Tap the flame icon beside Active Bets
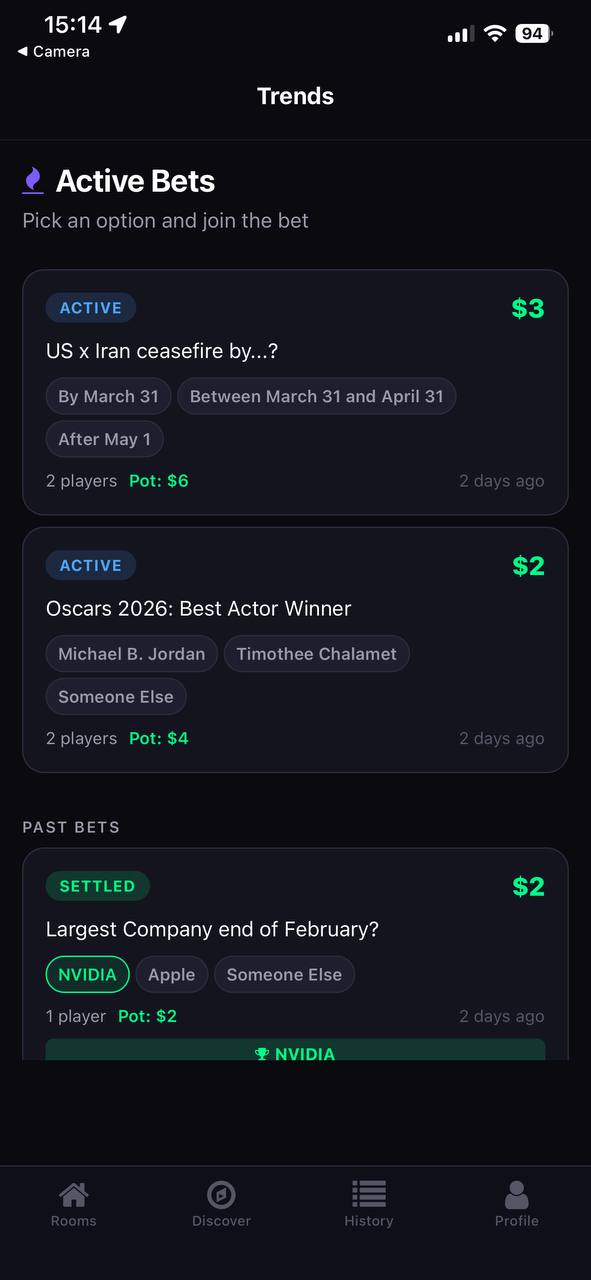 (34, 180)
